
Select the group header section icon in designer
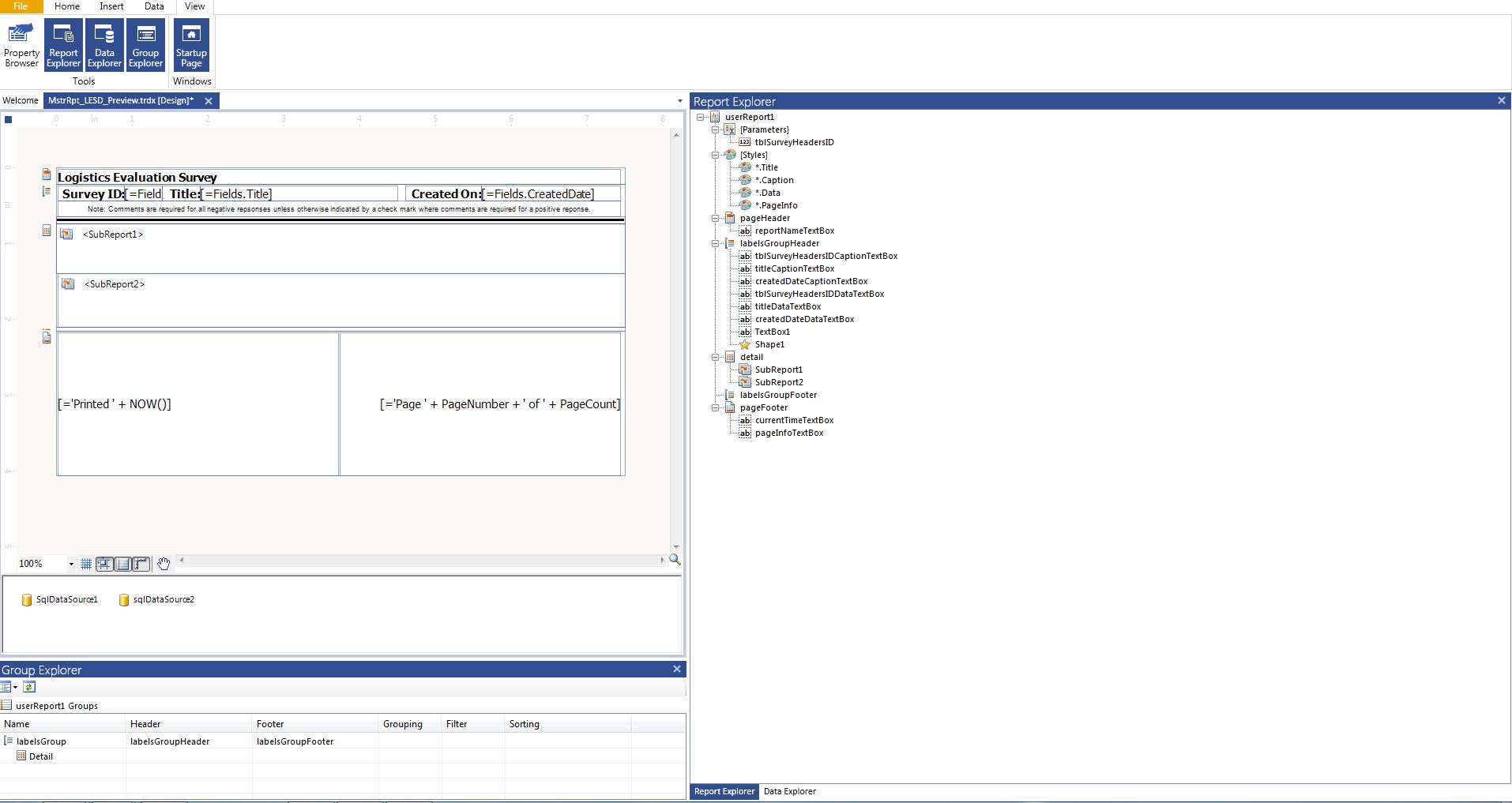(x=47, y=190)
